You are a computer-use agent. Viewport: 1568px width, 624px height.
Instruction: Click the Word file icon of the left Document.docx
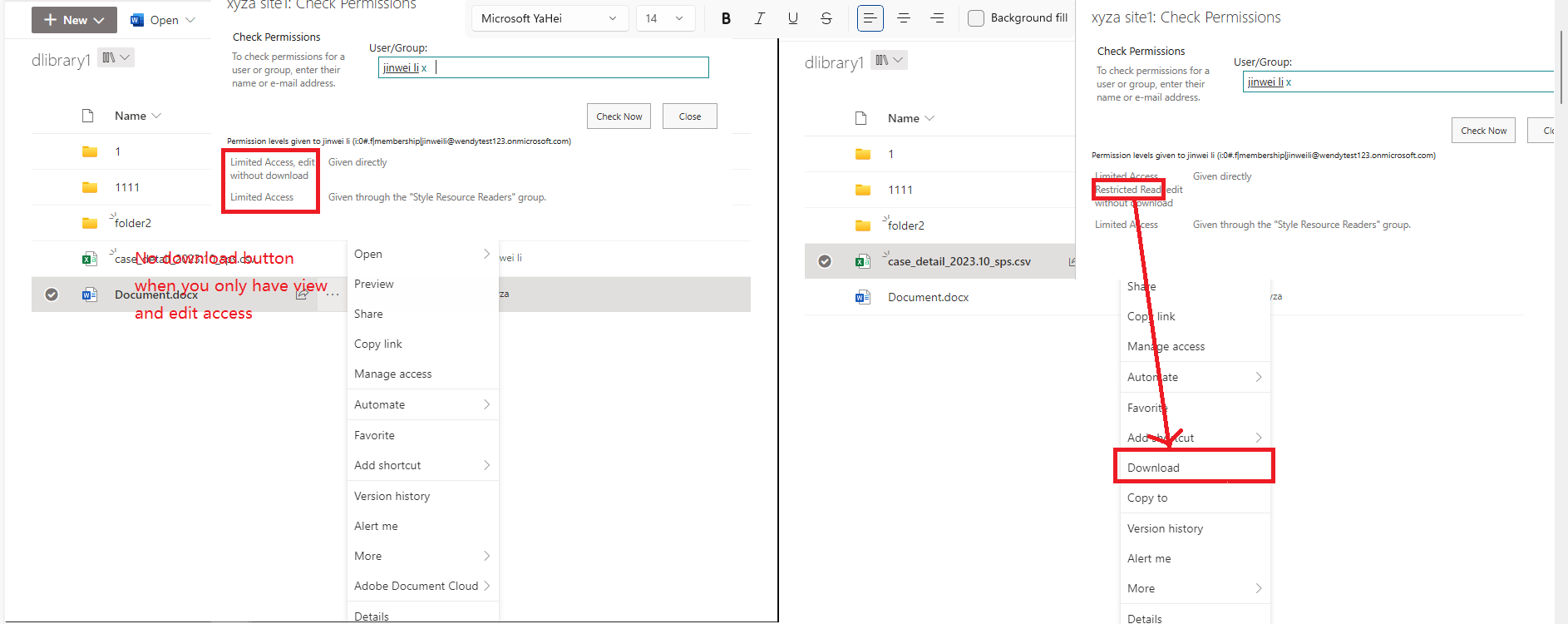coord(90,295)
